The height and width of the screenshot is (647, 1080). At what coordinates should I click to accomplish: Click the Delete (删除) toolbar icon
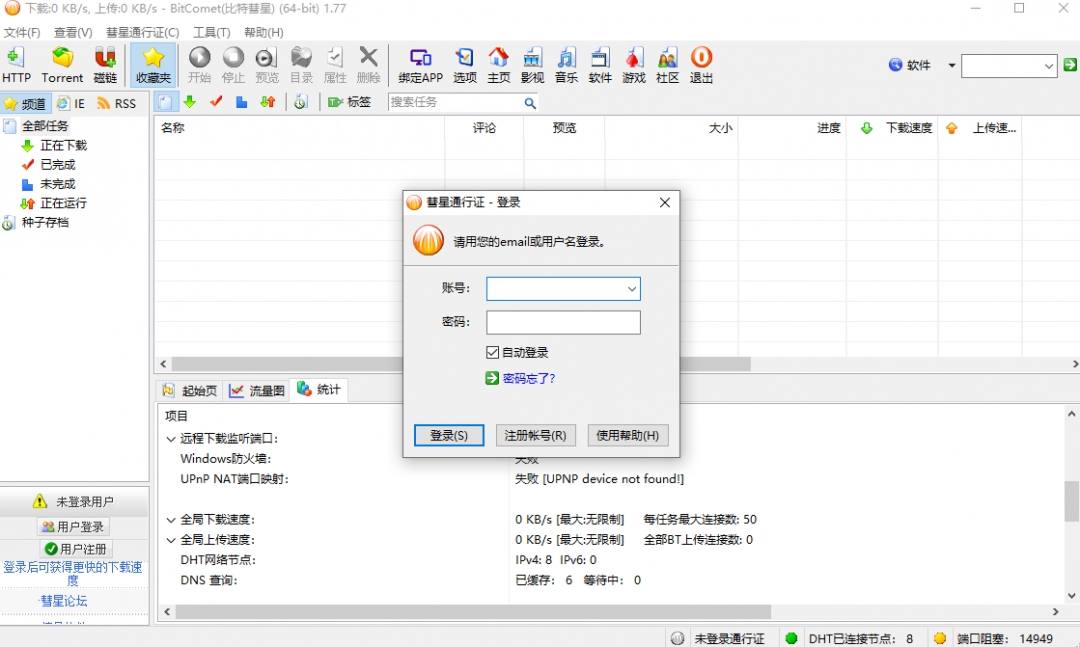coord(368,65)
